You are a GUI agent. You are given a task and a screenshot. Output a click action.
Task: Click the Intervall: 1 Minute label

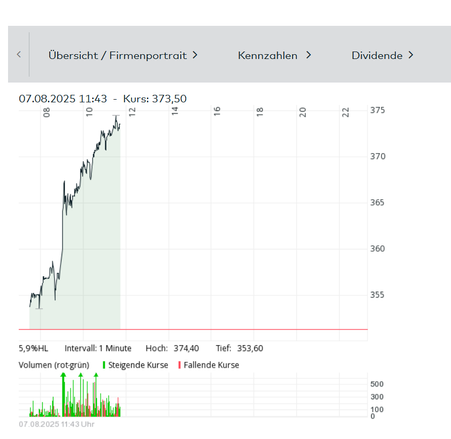coord(98,348)
